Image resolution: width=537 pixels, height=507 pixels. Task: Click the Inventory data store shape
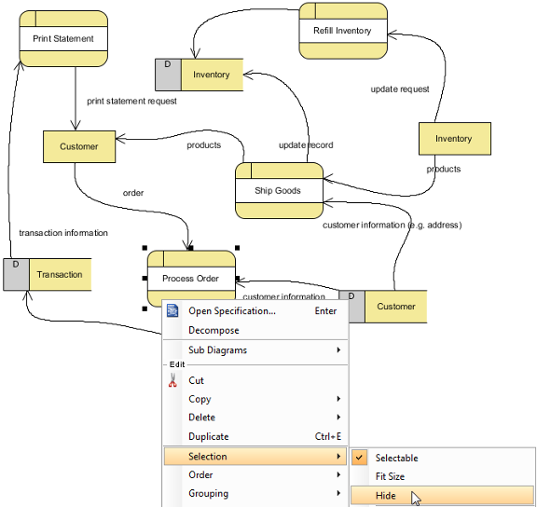[x=199, y=75]
